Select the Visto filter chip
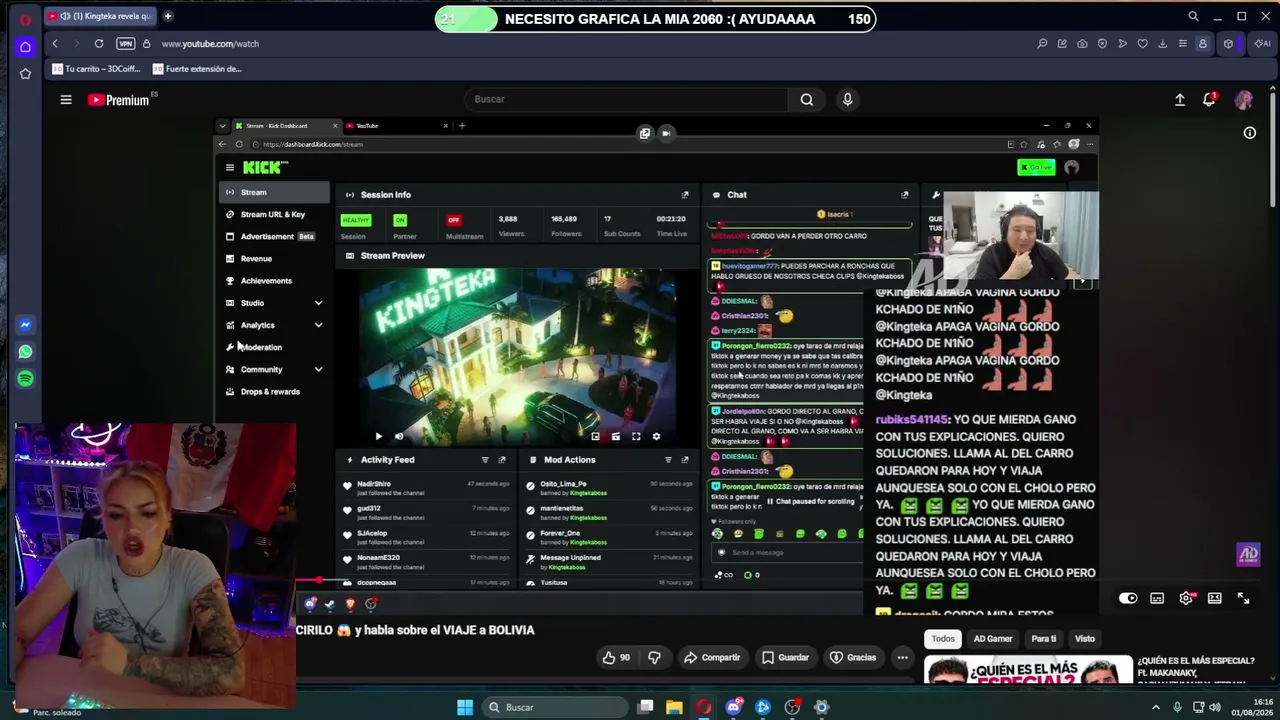The width and height of the screenshot is (1280, 720). [1085, 639]
